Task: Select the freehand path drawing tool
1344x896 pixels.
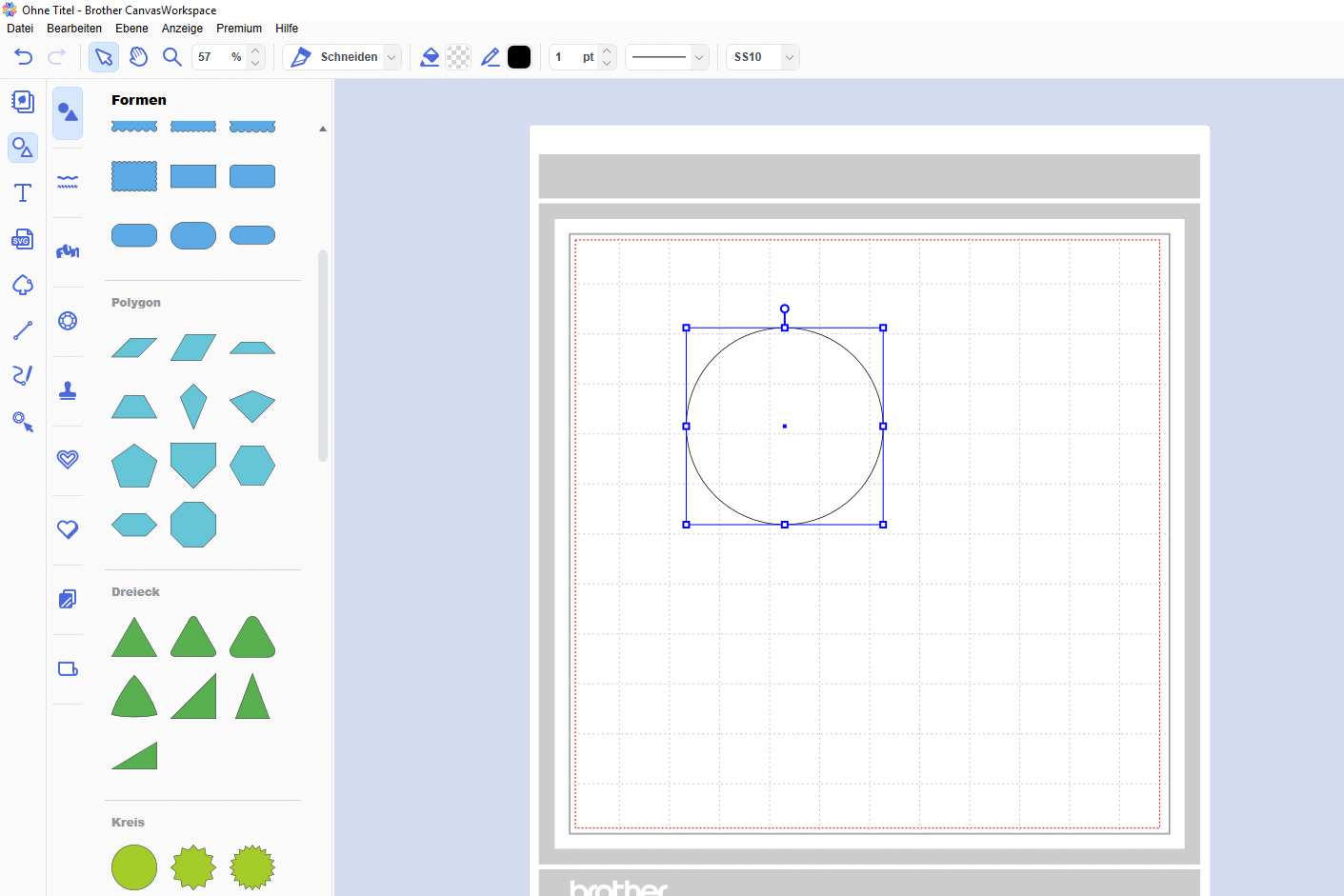Action: (23, 375)
